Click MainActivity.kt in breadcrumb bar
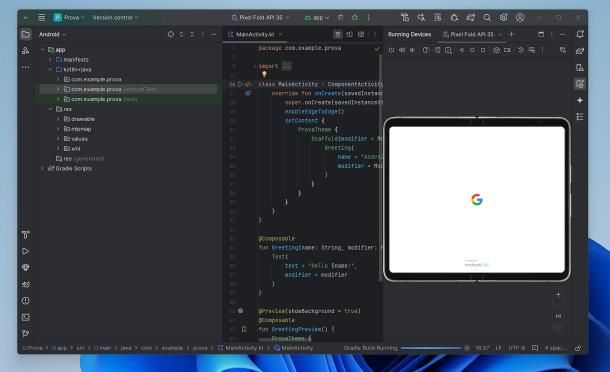610x372 pixels. click(240, 348)
